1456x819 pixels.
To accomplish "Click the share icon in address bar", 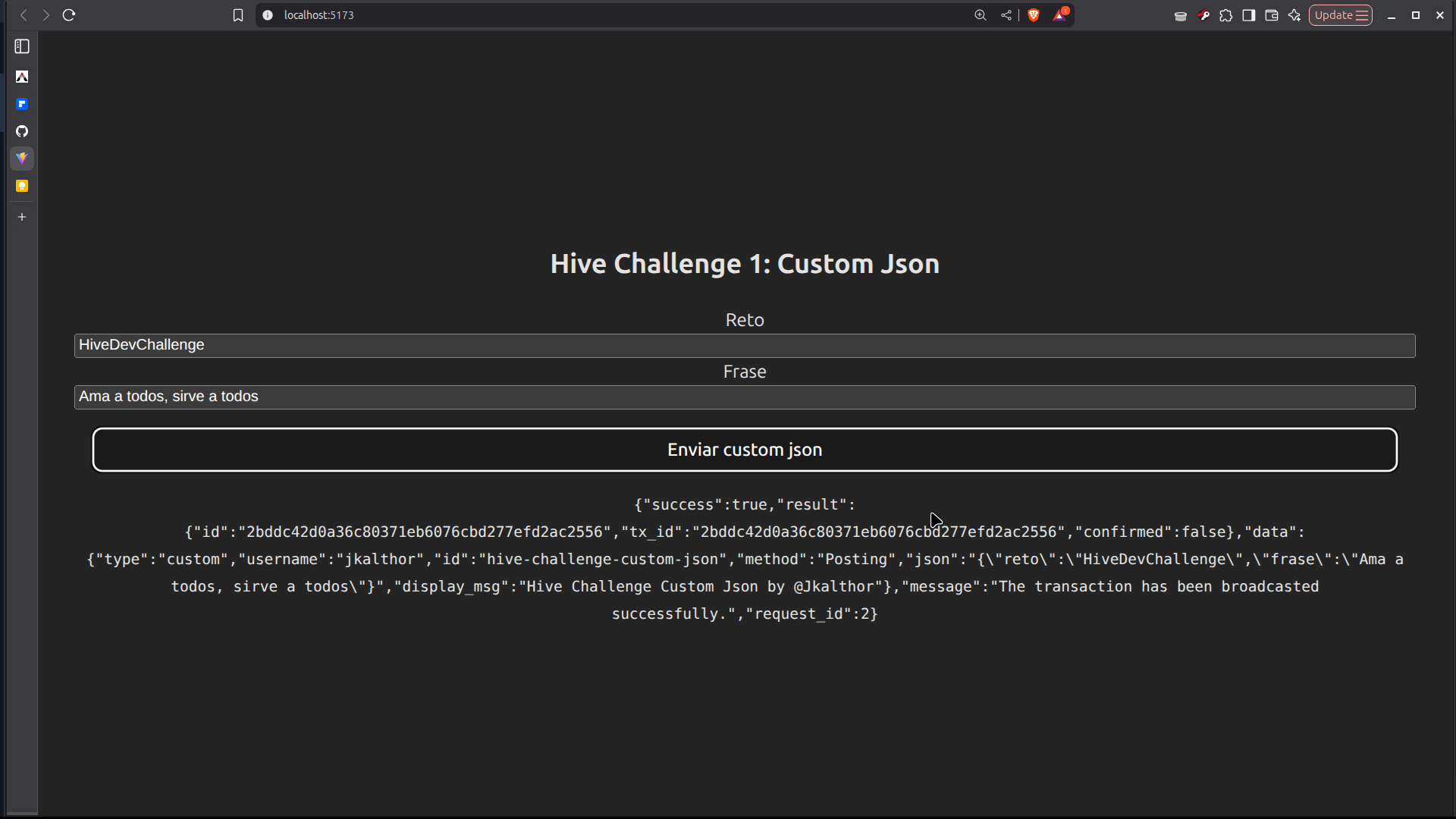I will [x=1006, y=15].
